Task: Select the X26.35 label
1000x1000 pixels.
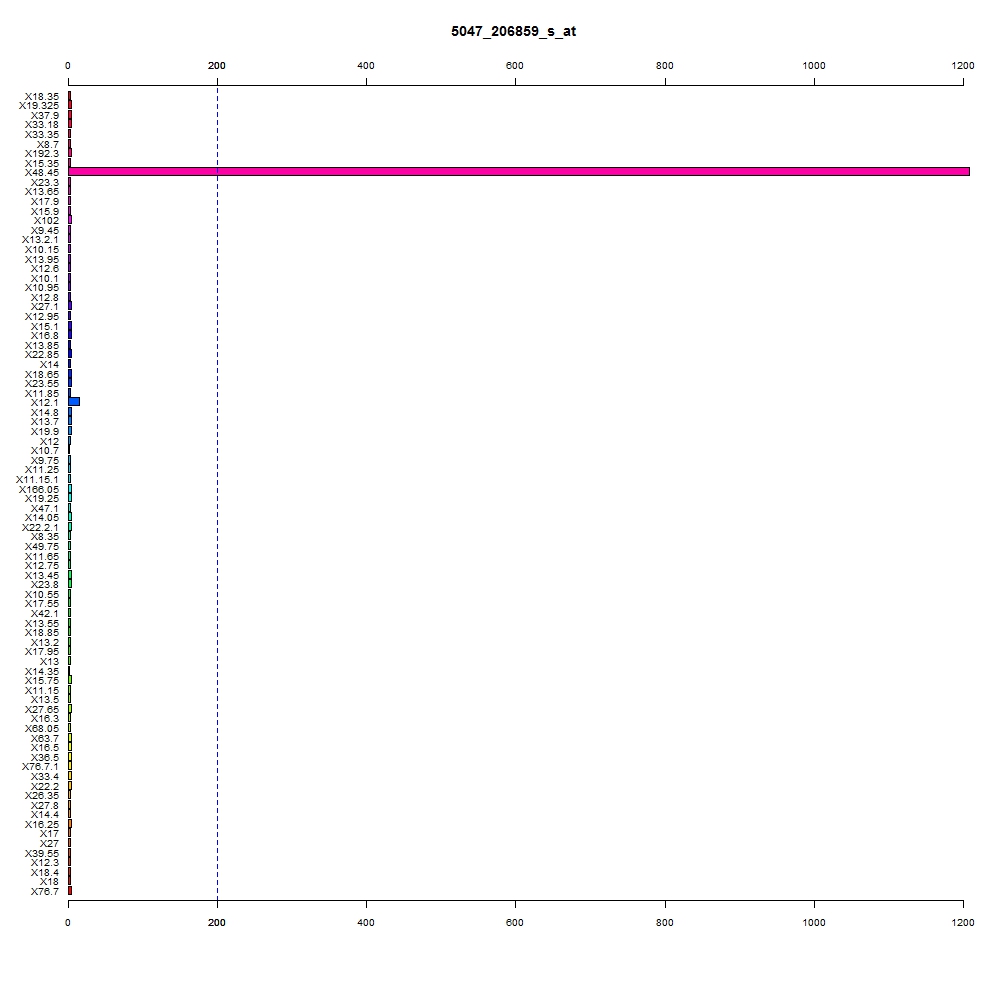Action: coord(41,795)
